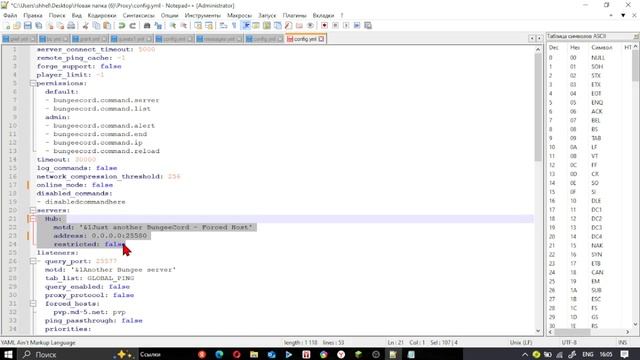Image resolution: width=640 pixels, height=360 pixels.
Task: Click the Print toolbar icon
Action: pos(71,26)
